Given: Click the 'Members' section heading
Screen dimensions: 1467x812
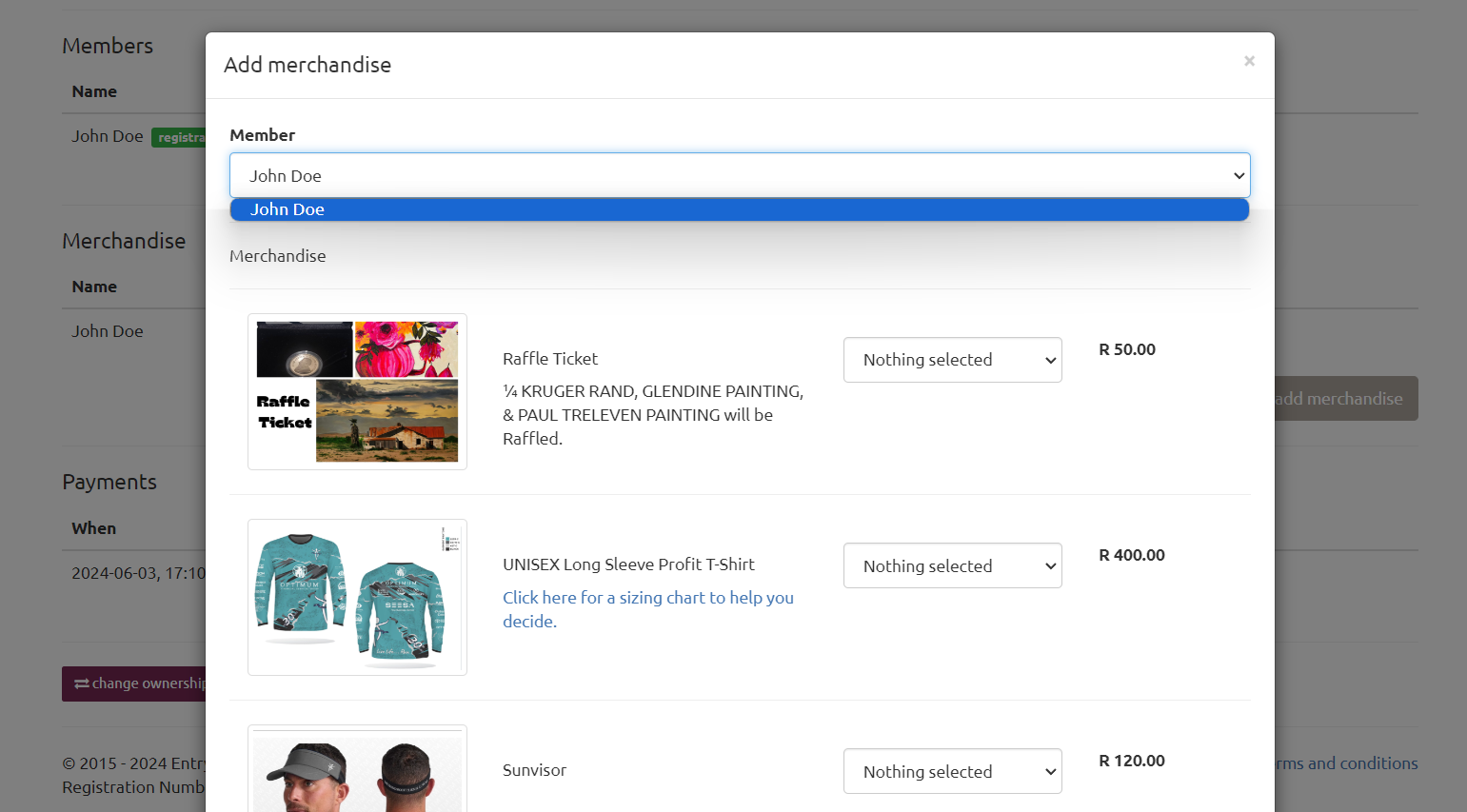Looking at the screenshot, I should click(108, 46).
